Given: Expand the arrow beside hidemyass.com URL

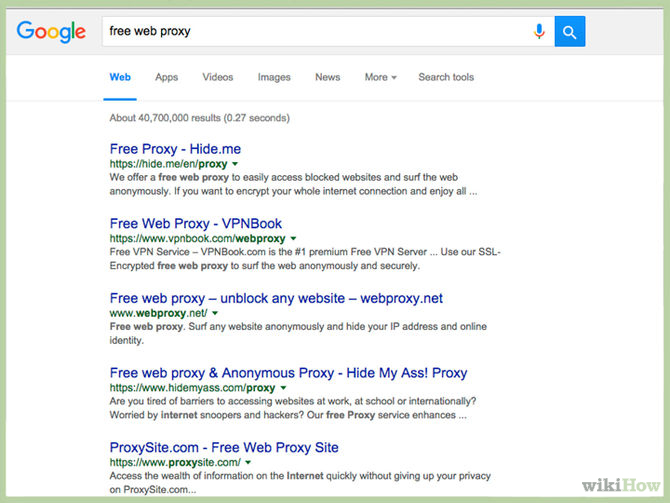Looking at the screenshot, I should click(x=284, y=388).
